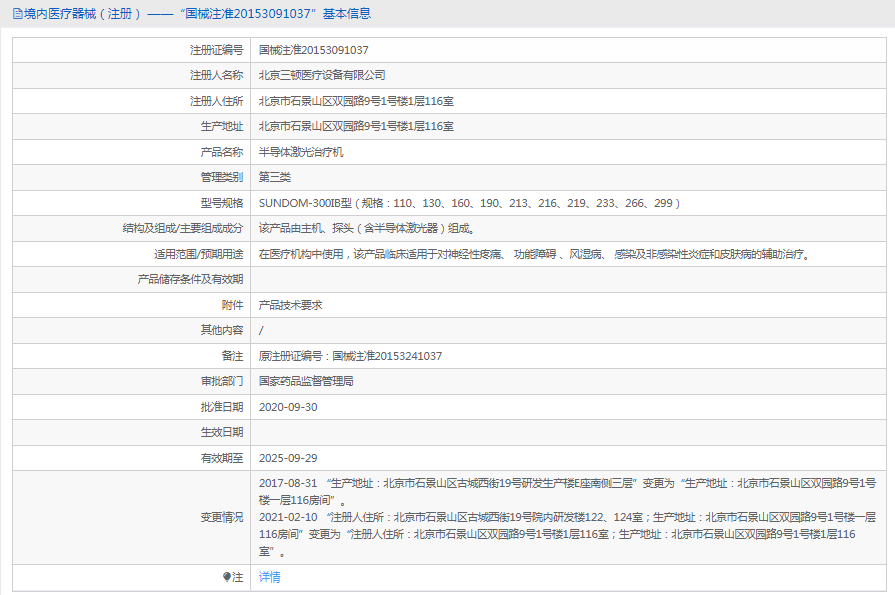This screenshot has height=595, width=895.
Task: Click the 生产地址 row label
Action: tap(222, 125)
